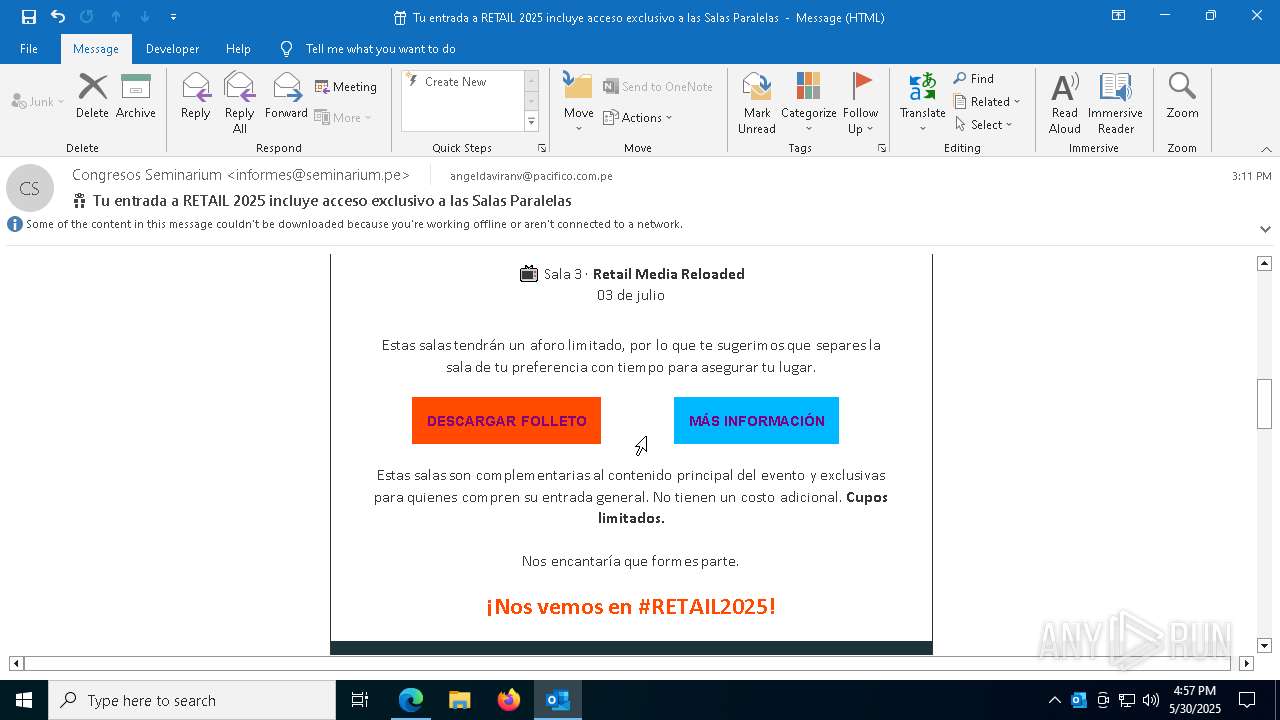Screen dimensions: 1280x720
Task: Reply to the sender
Action: click(x=196, y=96)
